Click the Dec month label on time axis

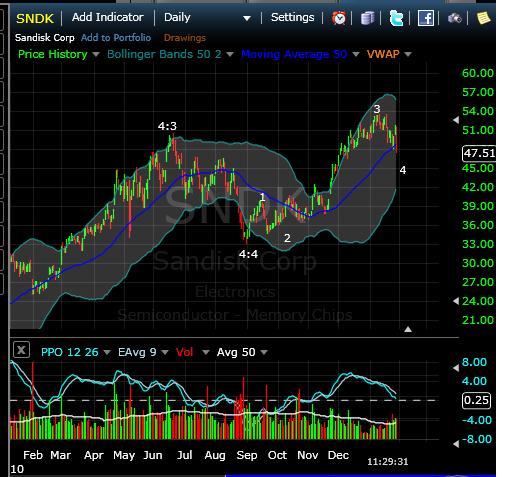pyautogui.click(x=338, y=455)
